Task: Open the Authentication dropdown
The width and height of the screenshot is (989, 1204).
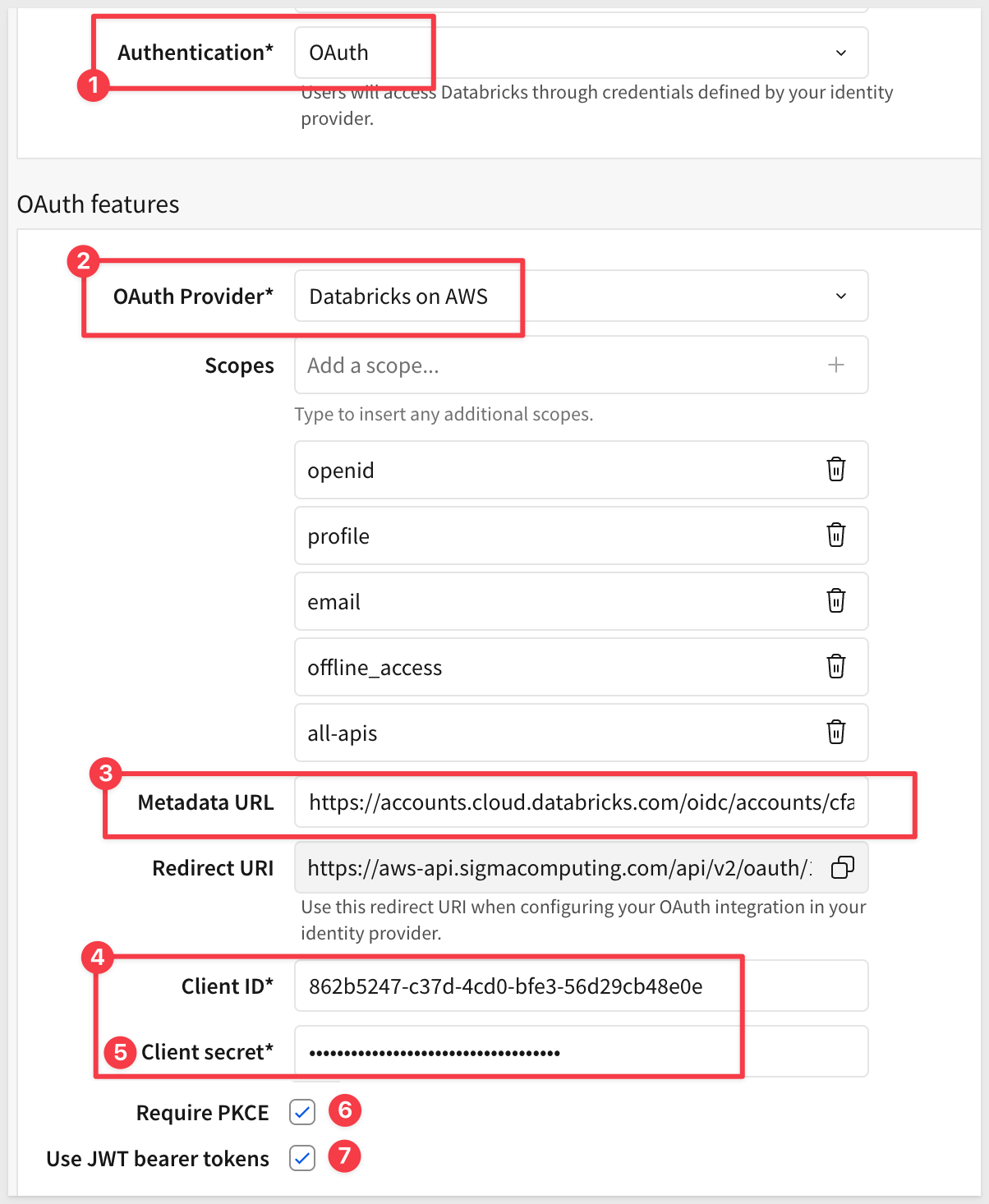Action: [x=580, y=53]
